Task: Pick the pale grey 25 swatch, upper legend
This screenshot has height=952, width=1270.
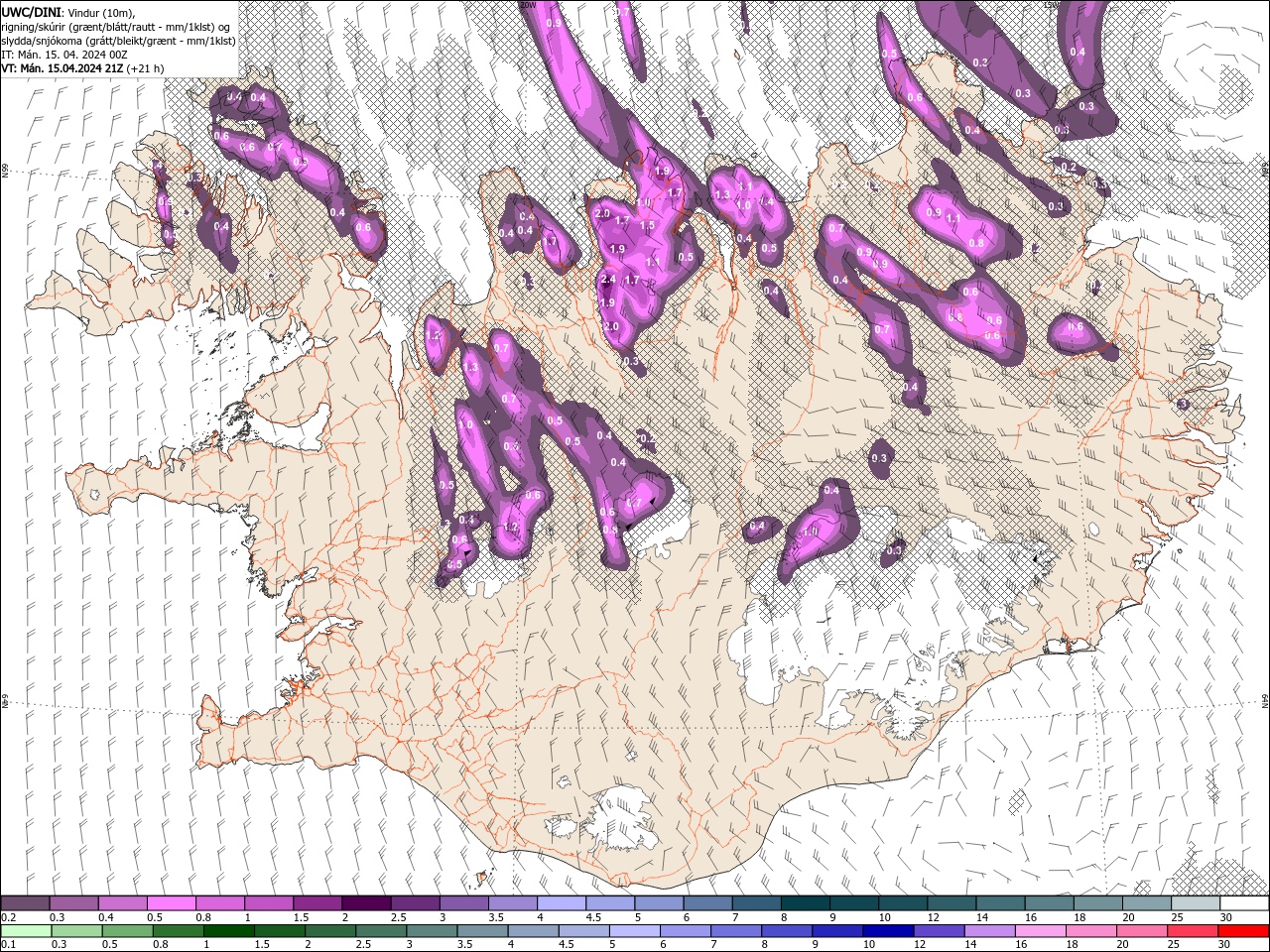Action: [x=1195, y=903]
